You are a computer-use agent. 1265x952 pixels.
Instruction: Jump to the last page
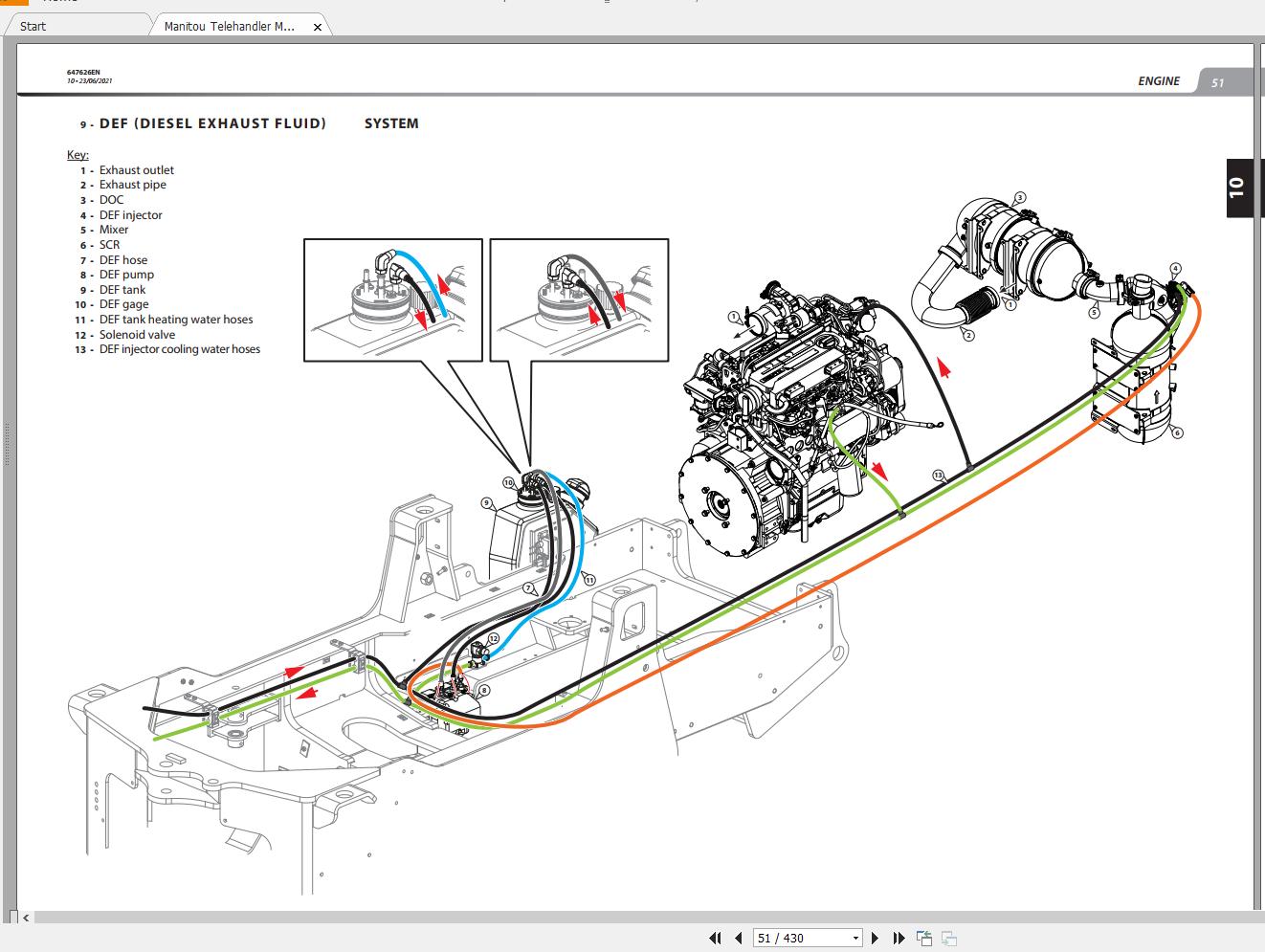898,938
